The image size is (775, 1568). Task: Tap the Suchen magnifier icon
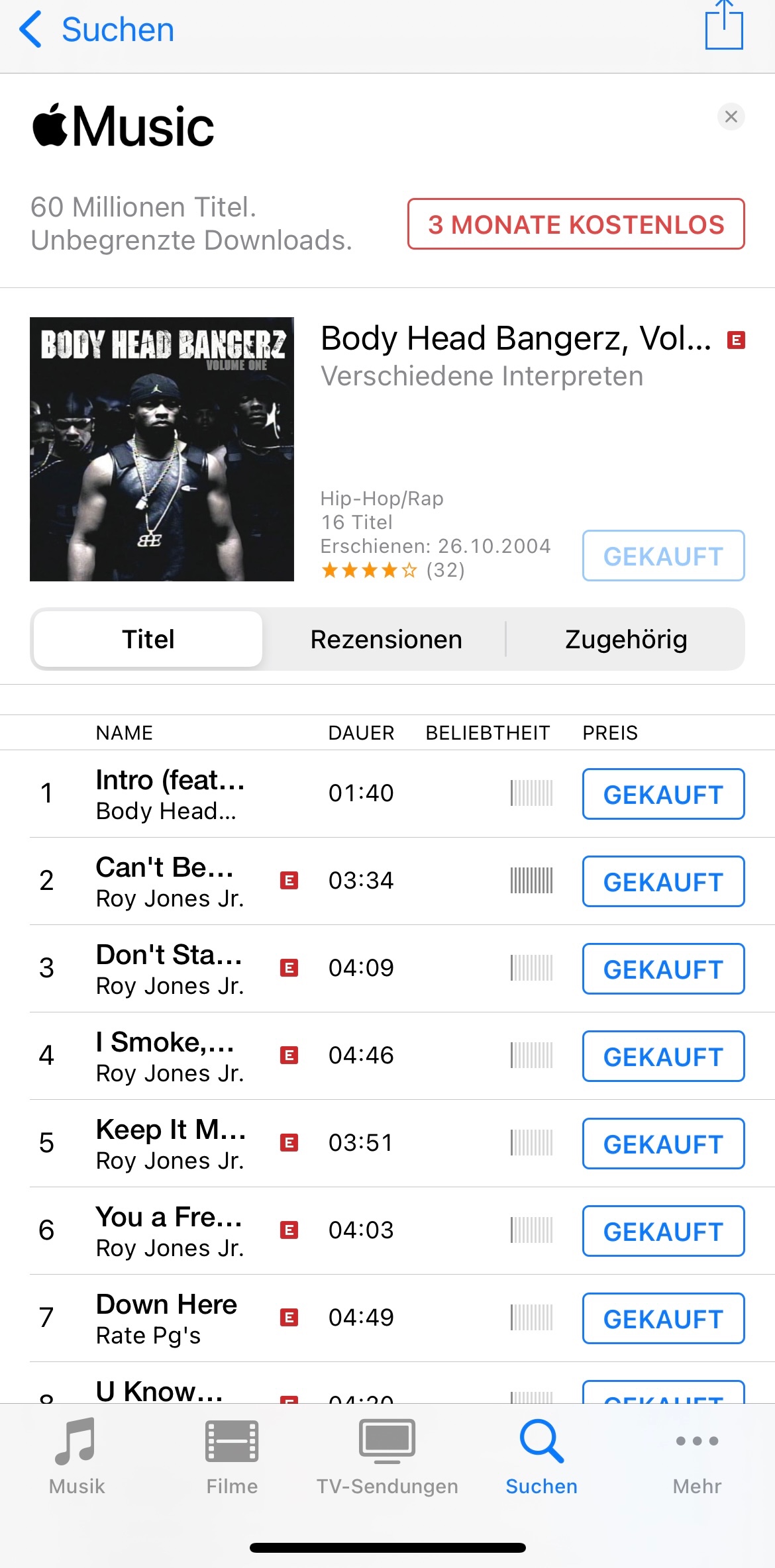click(x=542, y=1441)
